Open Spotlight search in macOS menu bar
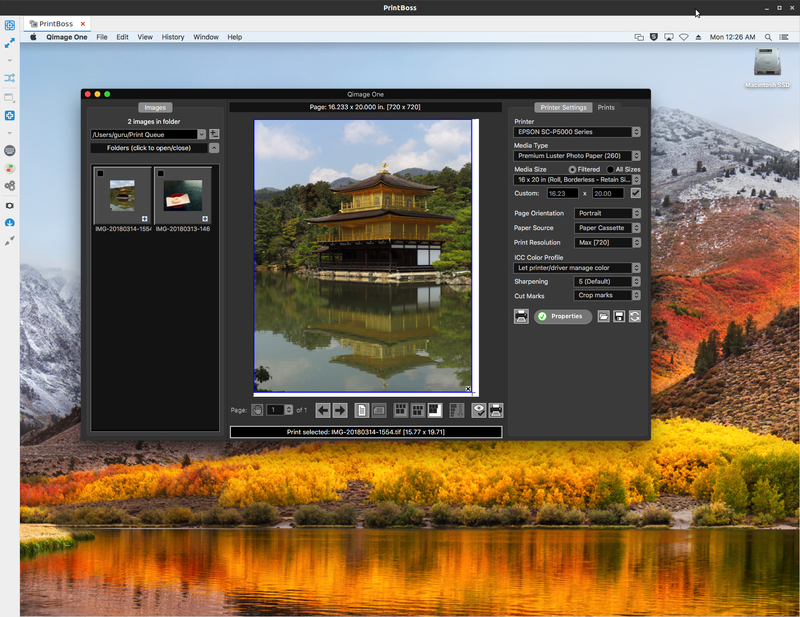Image resolution: width=800 pixels, height=617 pixels. point(768,37)
